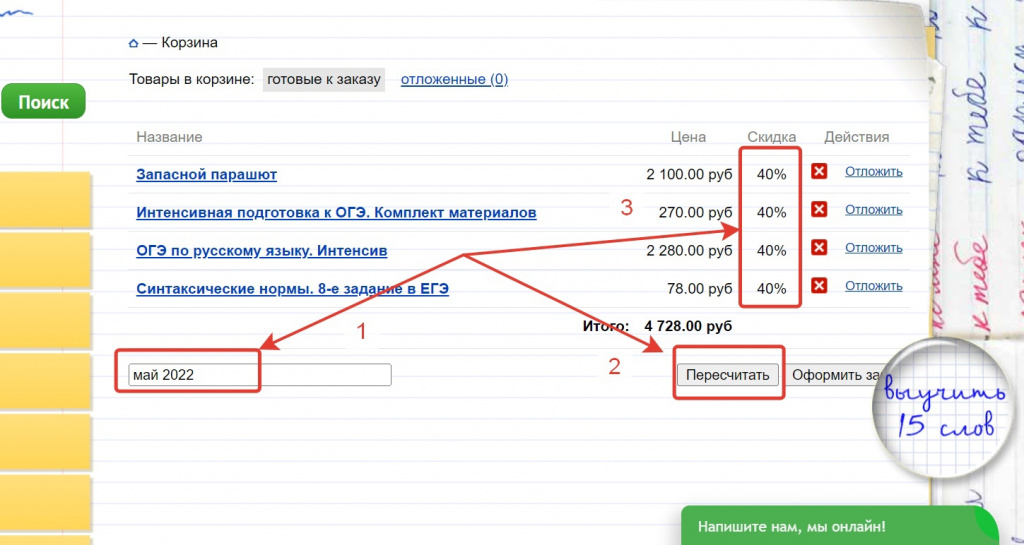Delete Интенсивная подготовка к ОГЭ item
This screenshot has width=1024, height=545.
click(819, 210)
